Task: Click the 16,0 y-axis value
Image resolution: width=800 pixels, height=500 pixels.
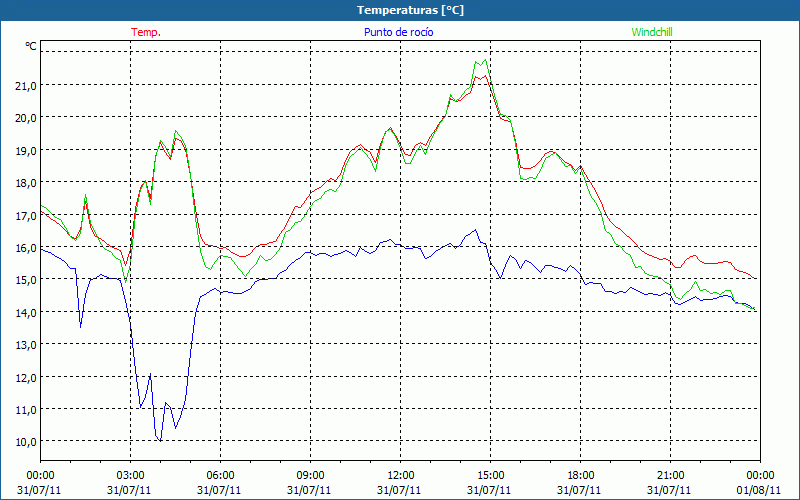Action: (x=26, y=247)
